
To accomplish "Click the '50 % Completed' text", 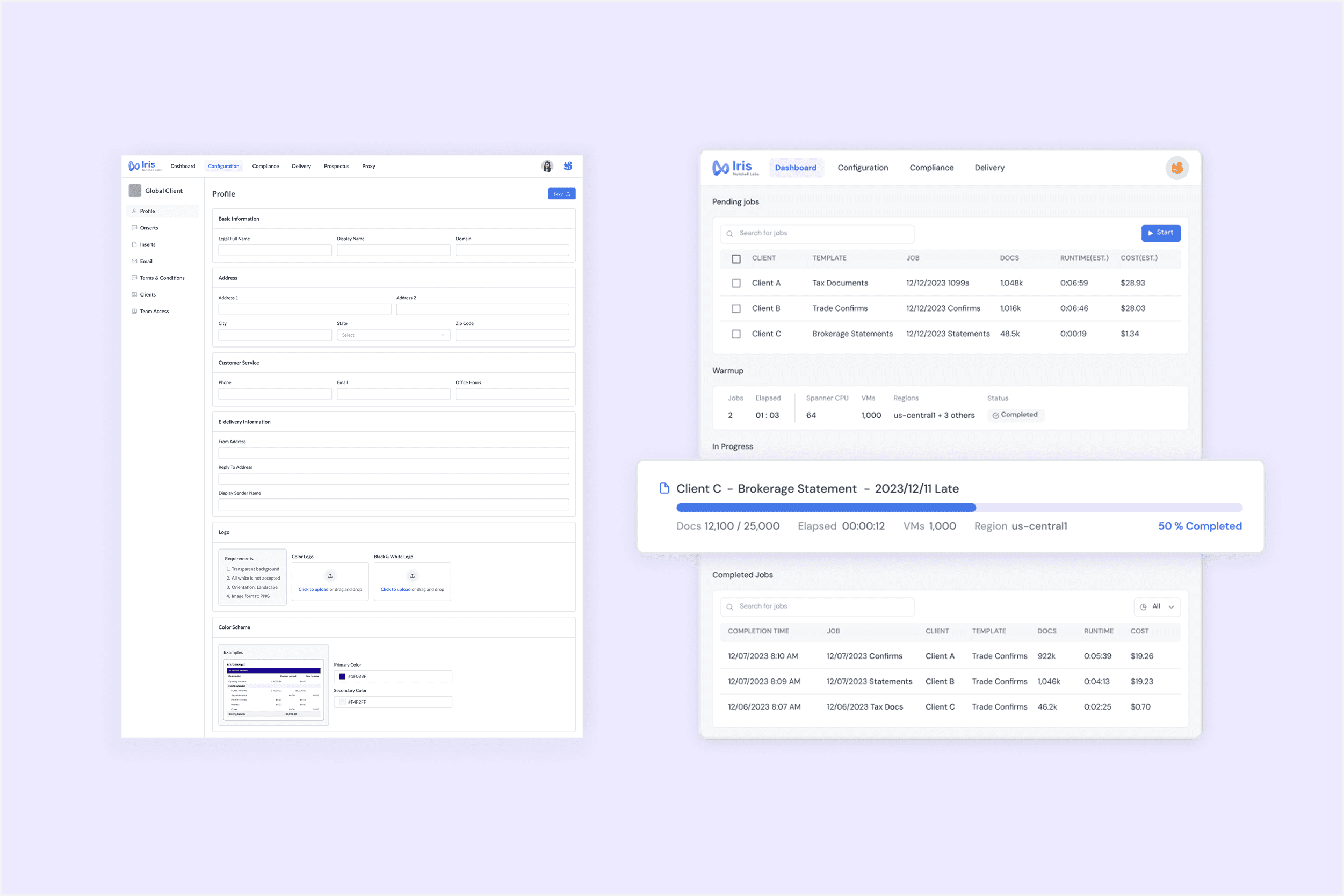I will tap(1200, 526).
